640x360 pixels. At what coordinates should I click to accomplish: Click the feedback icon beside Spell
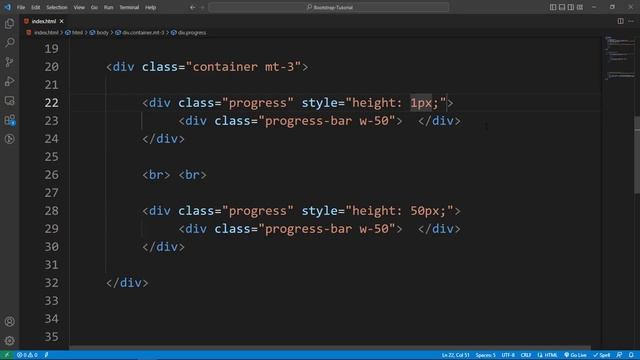click(x=619, y=355)
